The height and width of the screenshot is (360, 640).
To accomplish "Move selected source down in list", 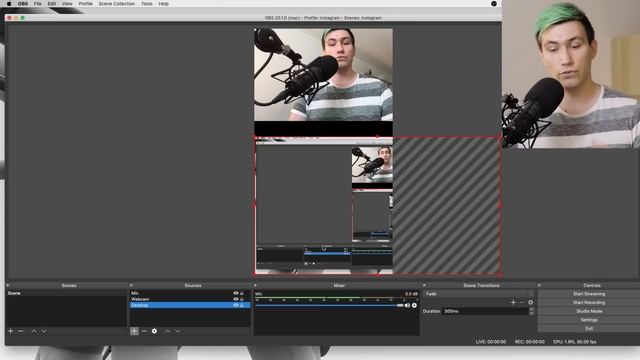I will (178, 331).
